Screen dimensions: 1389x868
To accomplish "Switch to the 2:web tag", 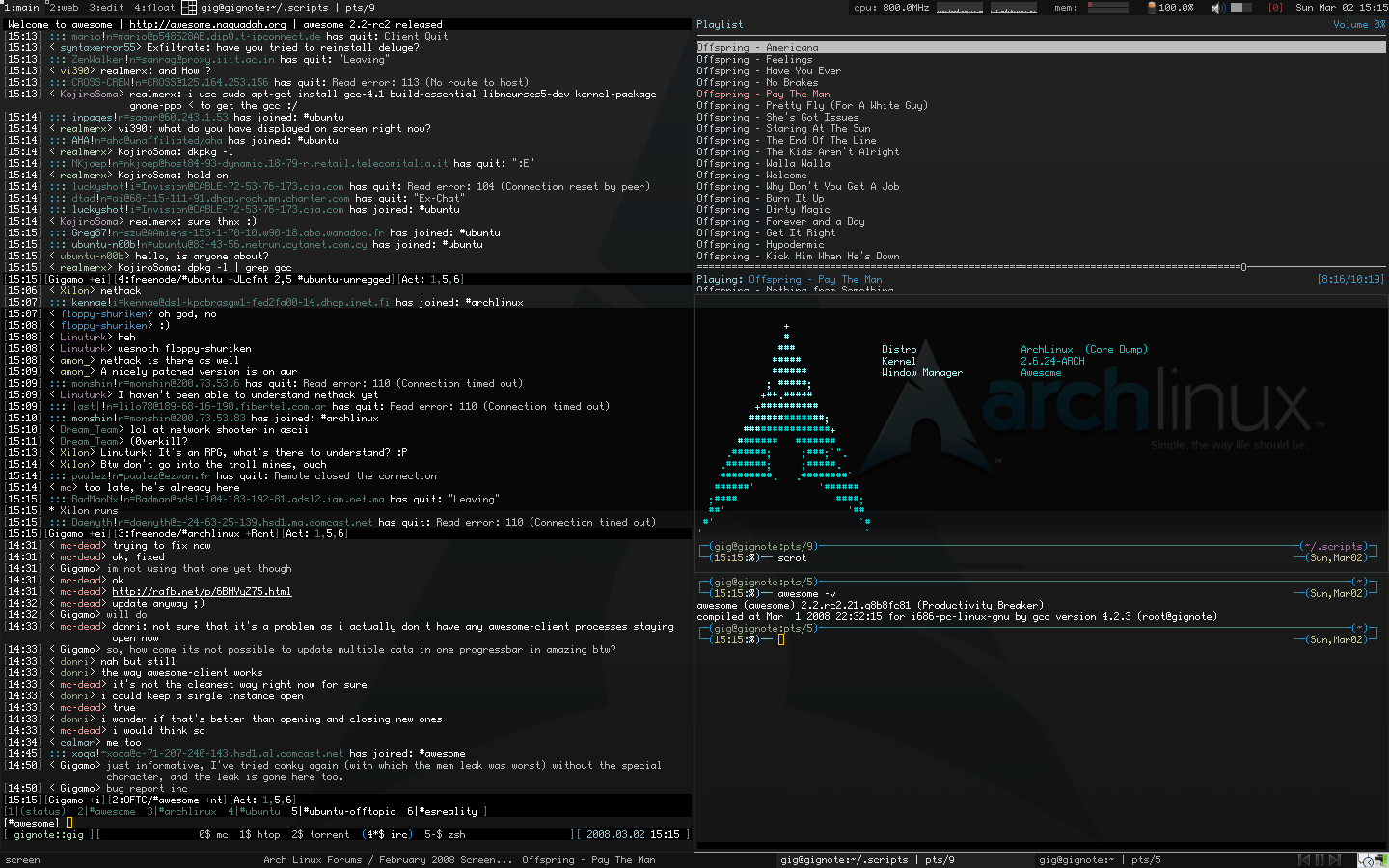I will coord(64,7).
